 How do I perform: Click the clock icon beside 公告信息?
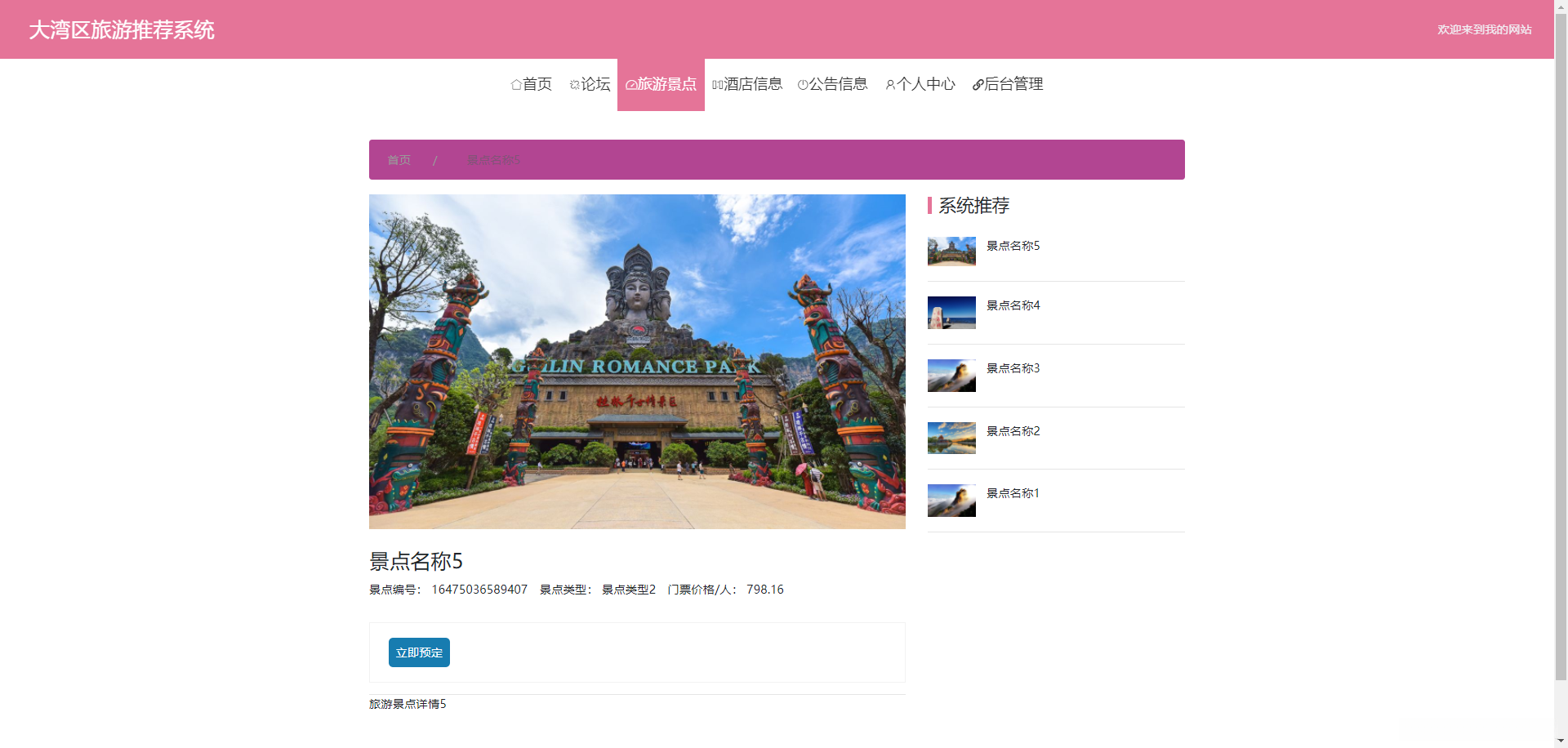[803, 84]
